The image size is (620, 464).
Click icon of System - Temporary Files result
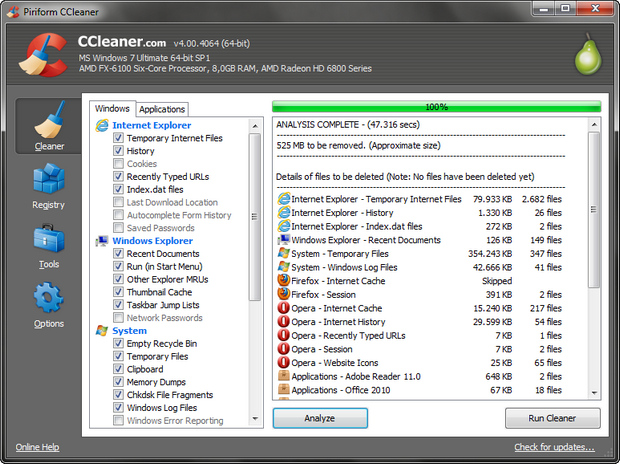pos(284,253)
